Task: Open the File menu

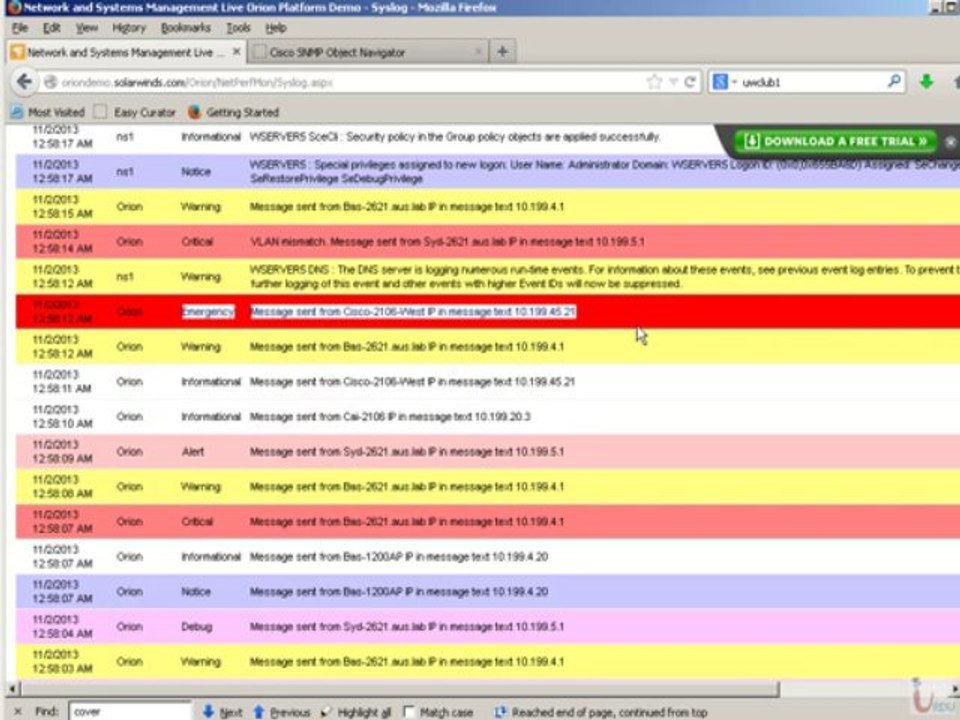Action: coord(20,28)
